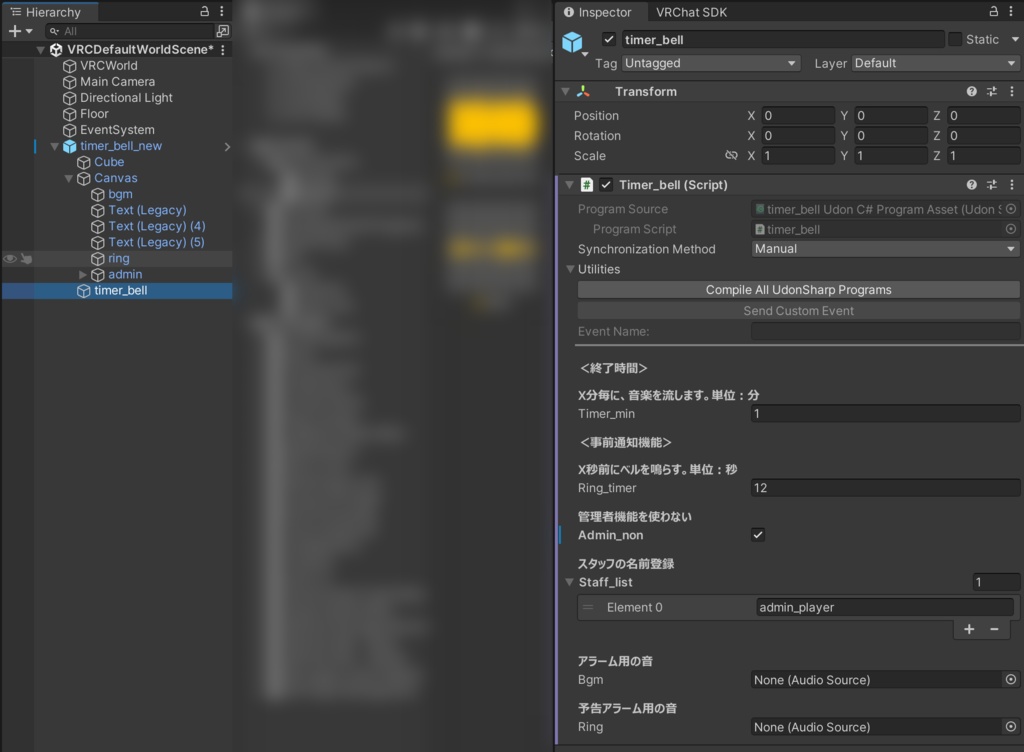This screenshot has width=1024, height=752.
Task: Open object picker for Program Source
Action: click(1011, 209)
